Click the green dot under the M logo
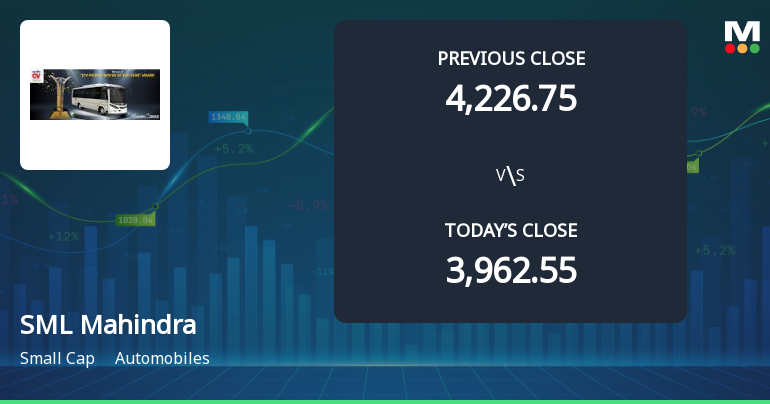The image size is (770, 404). 754,48
